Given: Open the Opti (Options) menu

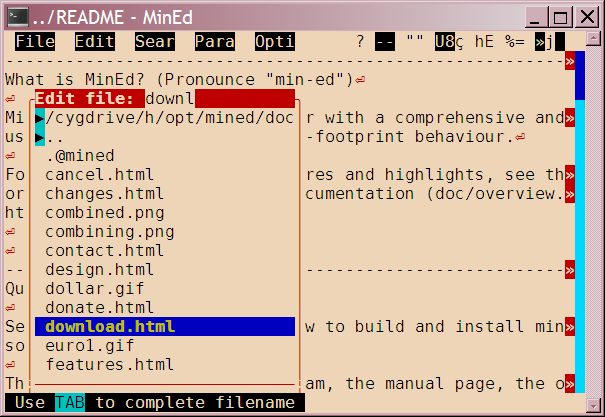Looking at the screenshot, I should pyautogui.click(x=275, y=41).
